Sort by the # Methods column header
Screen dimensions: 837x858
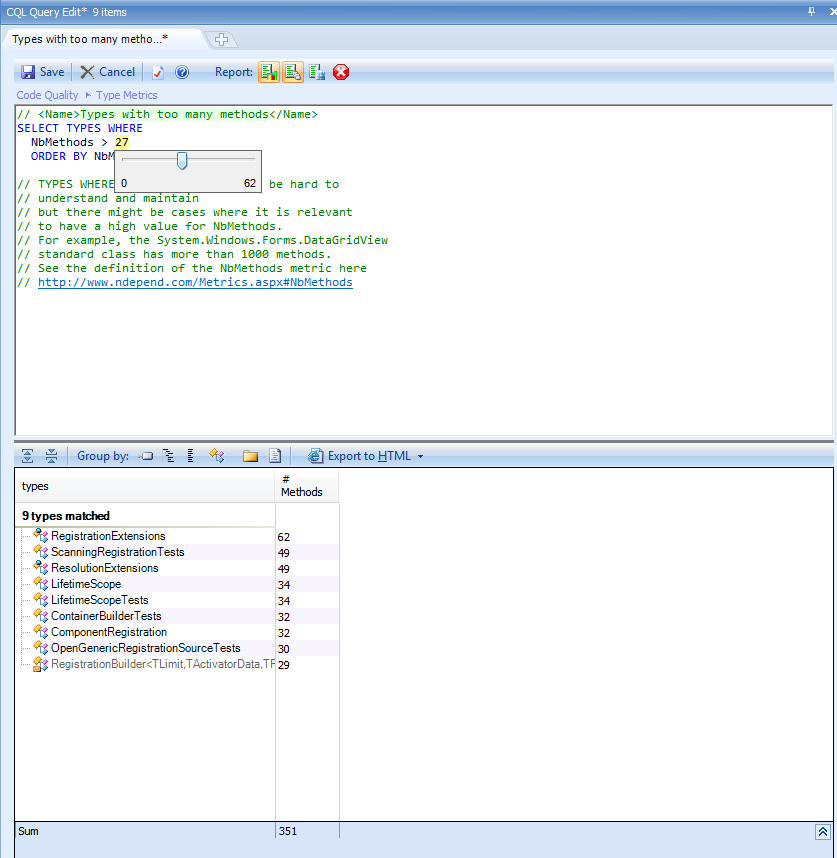click(307, 486)
